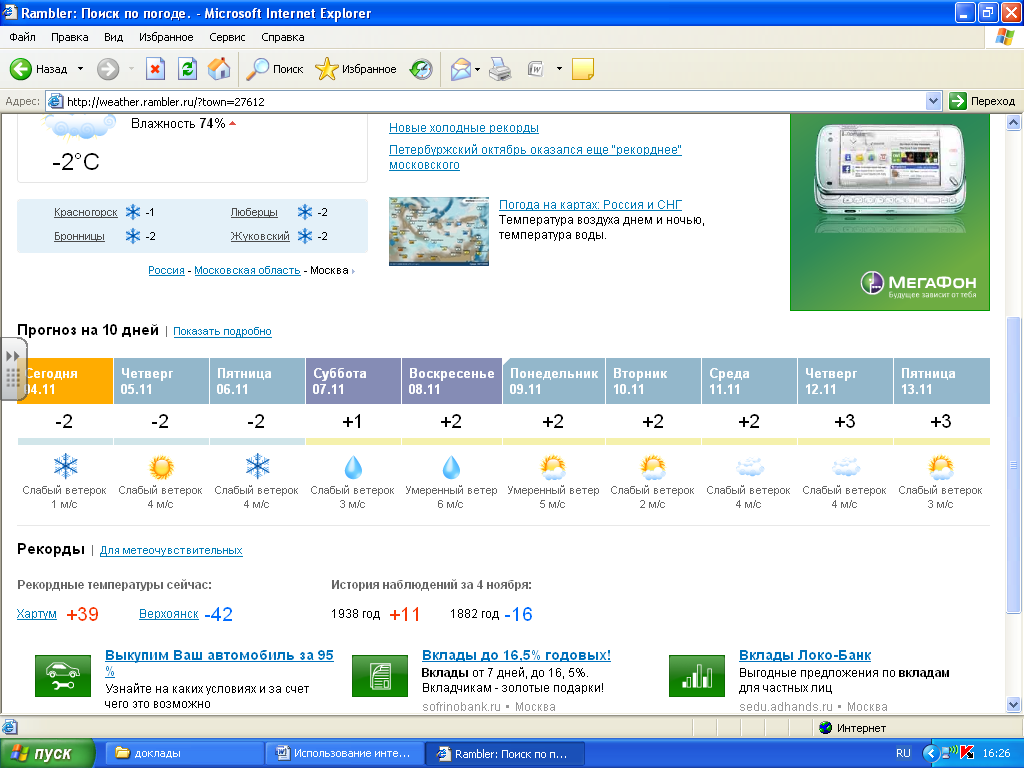This screenshot has width=1024, height=768.
Task: Open the Файл menu
Action: (x=22, y=37)
